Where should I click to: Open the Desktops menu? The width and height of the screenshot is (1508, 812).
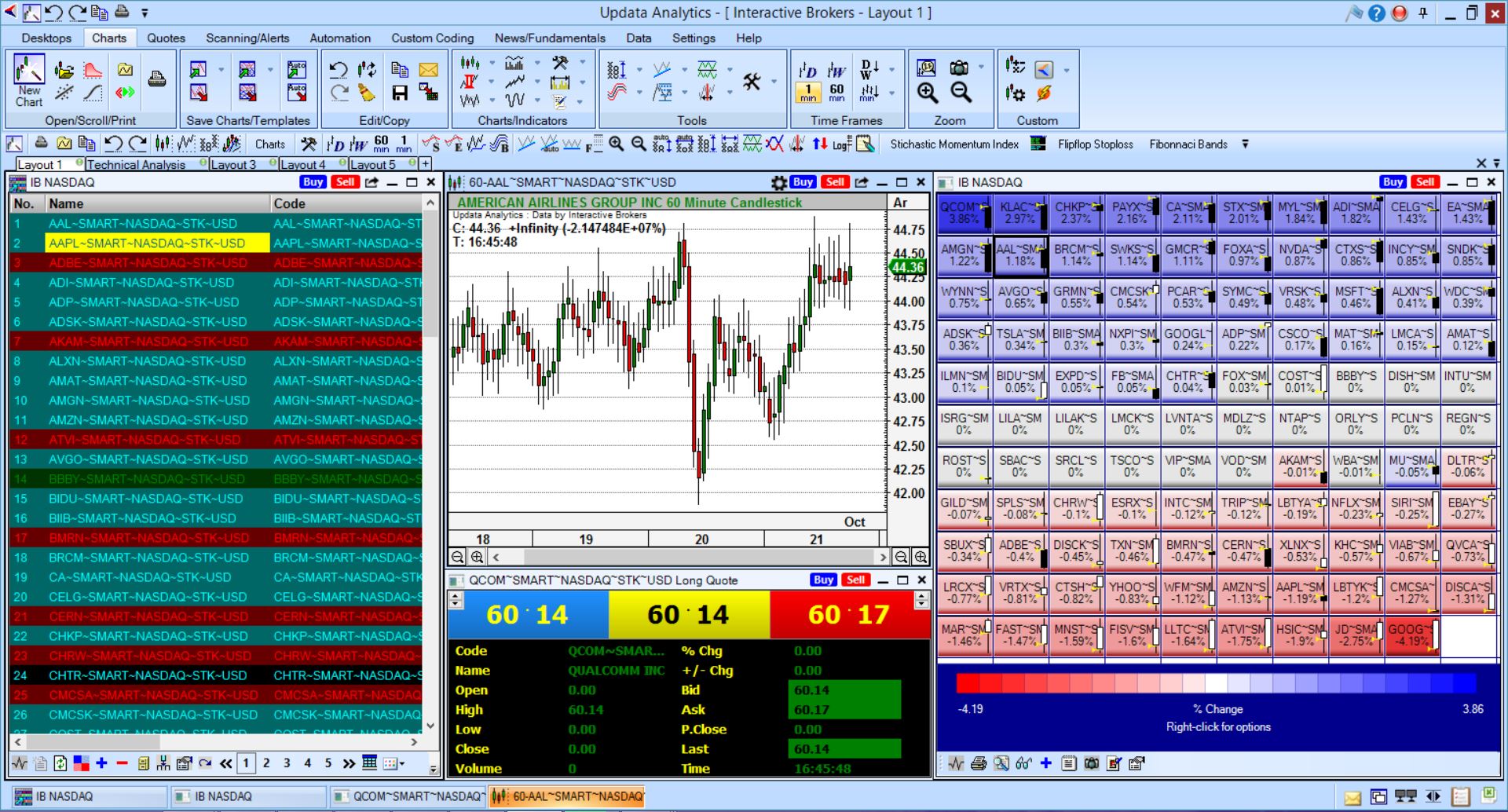[x=46, y=38]
